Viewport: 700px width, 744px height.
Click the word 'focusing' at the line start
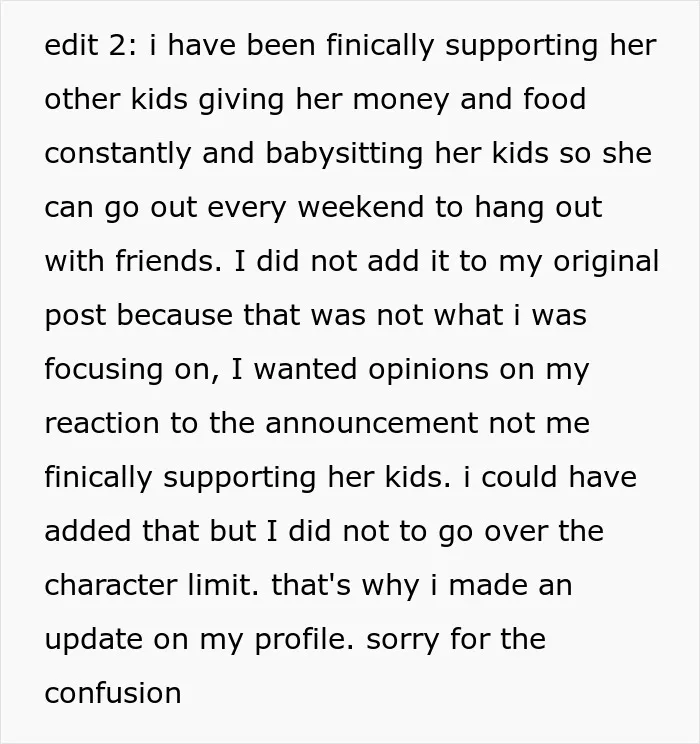pos(103,371)
